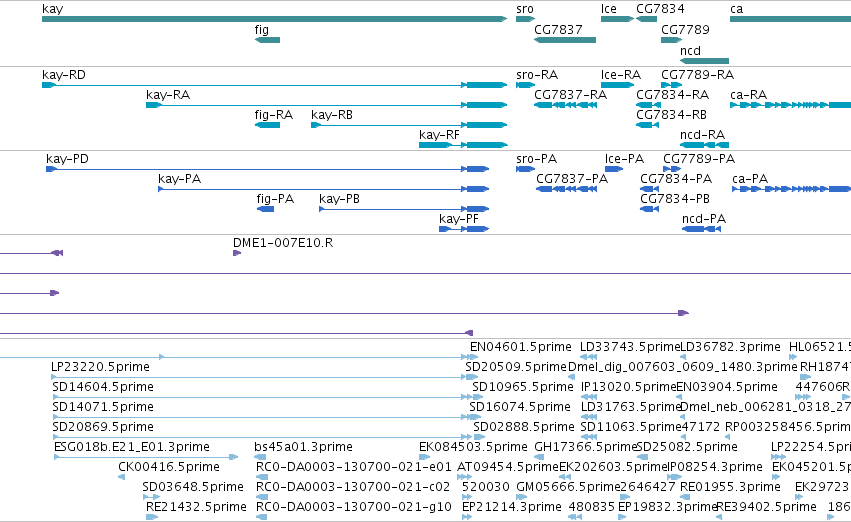Select protein CG7837-PA

coord(567,189)
